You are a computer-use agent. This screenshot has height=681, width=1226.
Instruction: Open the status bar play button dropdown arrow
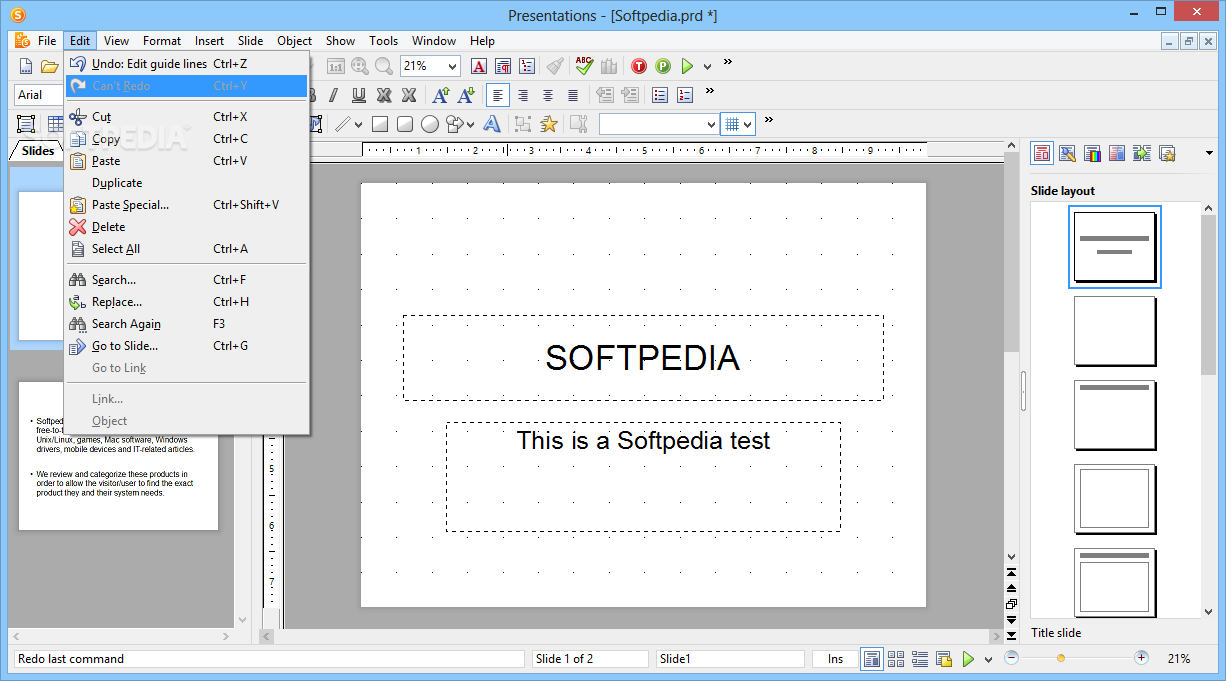coord(989,659)
